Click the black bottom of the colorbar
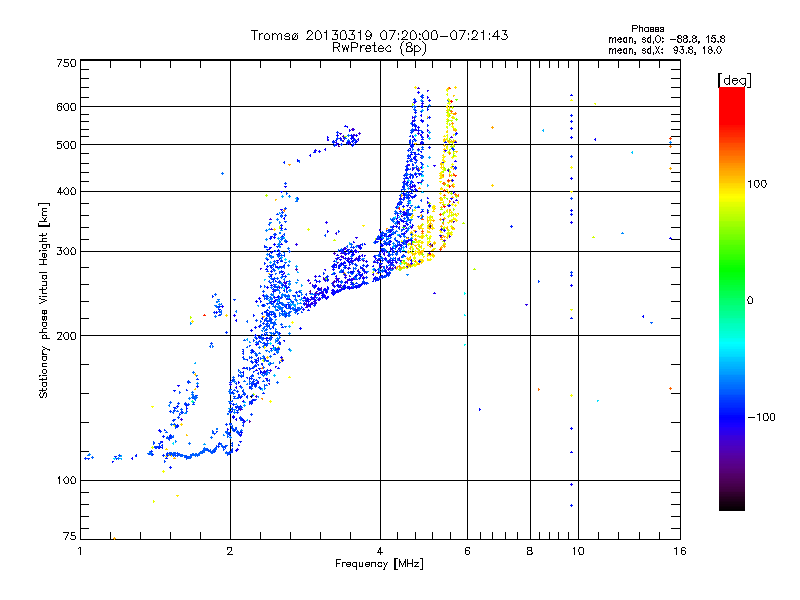The height and width of the screenshot is (600, 800). [732, 503]
